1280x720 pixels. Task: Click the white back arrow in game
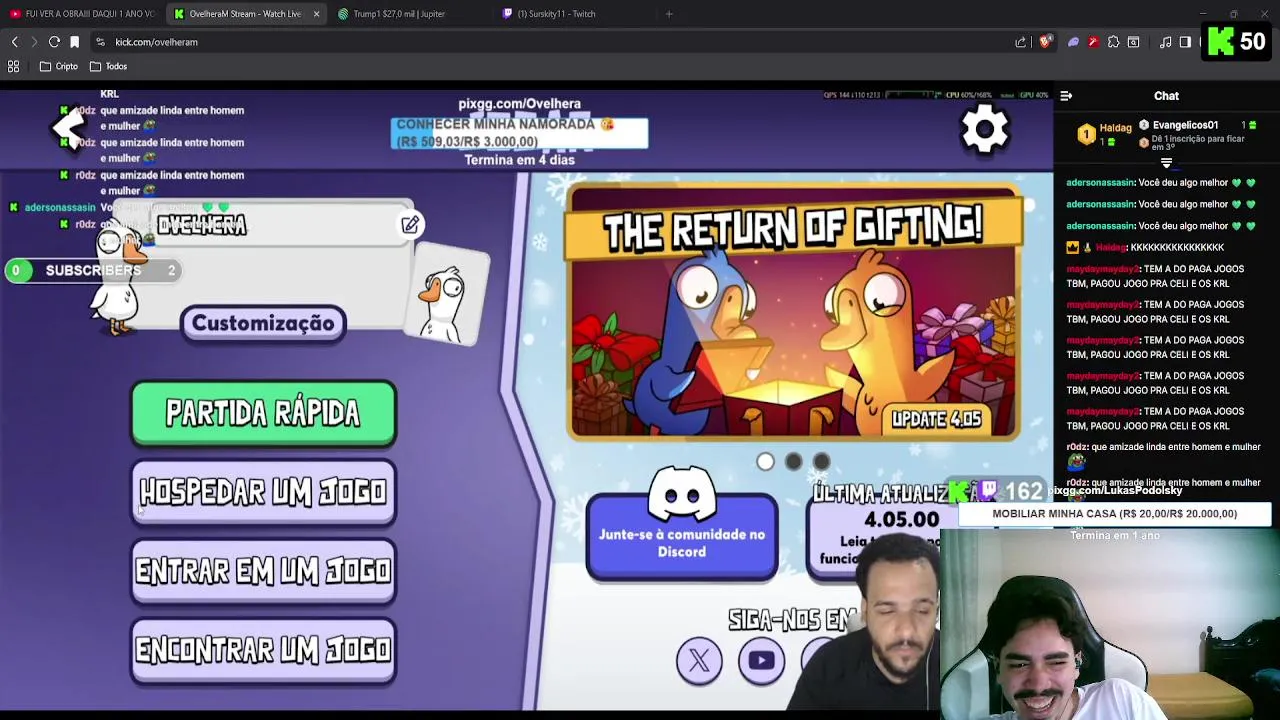click(x=69, y=127)
